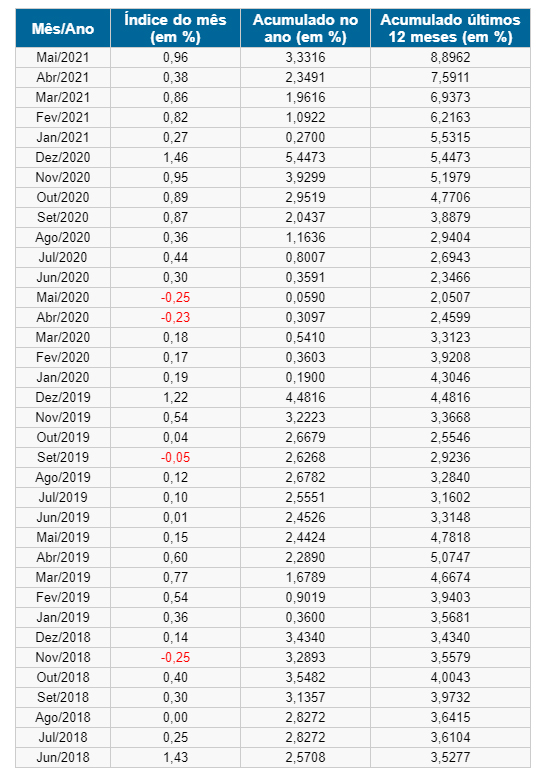
Task: Click the 4,0043 value for Out/2018
Action: (x=450, y=677)
